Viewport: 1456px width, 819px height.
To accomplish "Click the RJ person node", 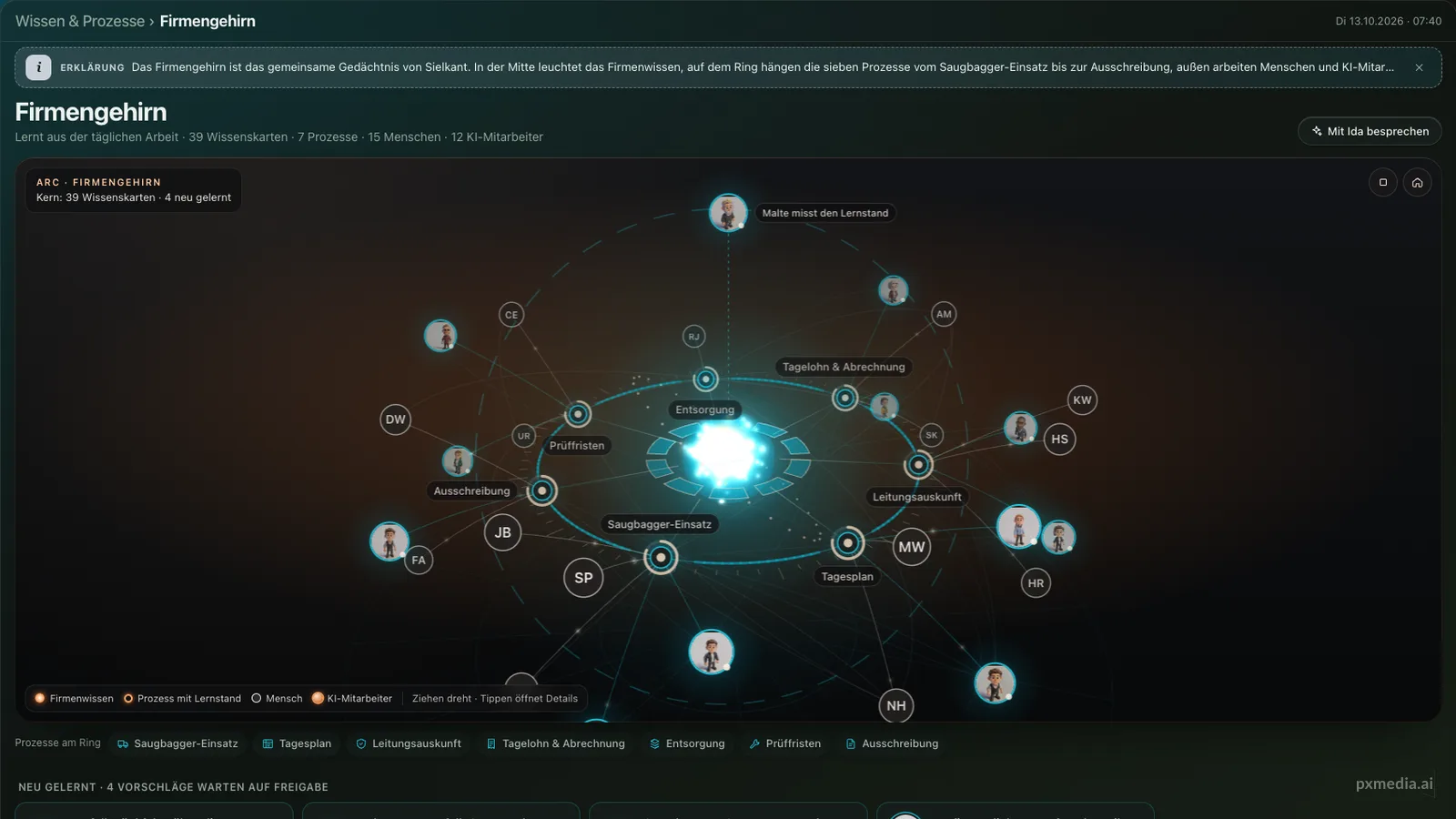I will pyautogui.click(x=694, y=337).
